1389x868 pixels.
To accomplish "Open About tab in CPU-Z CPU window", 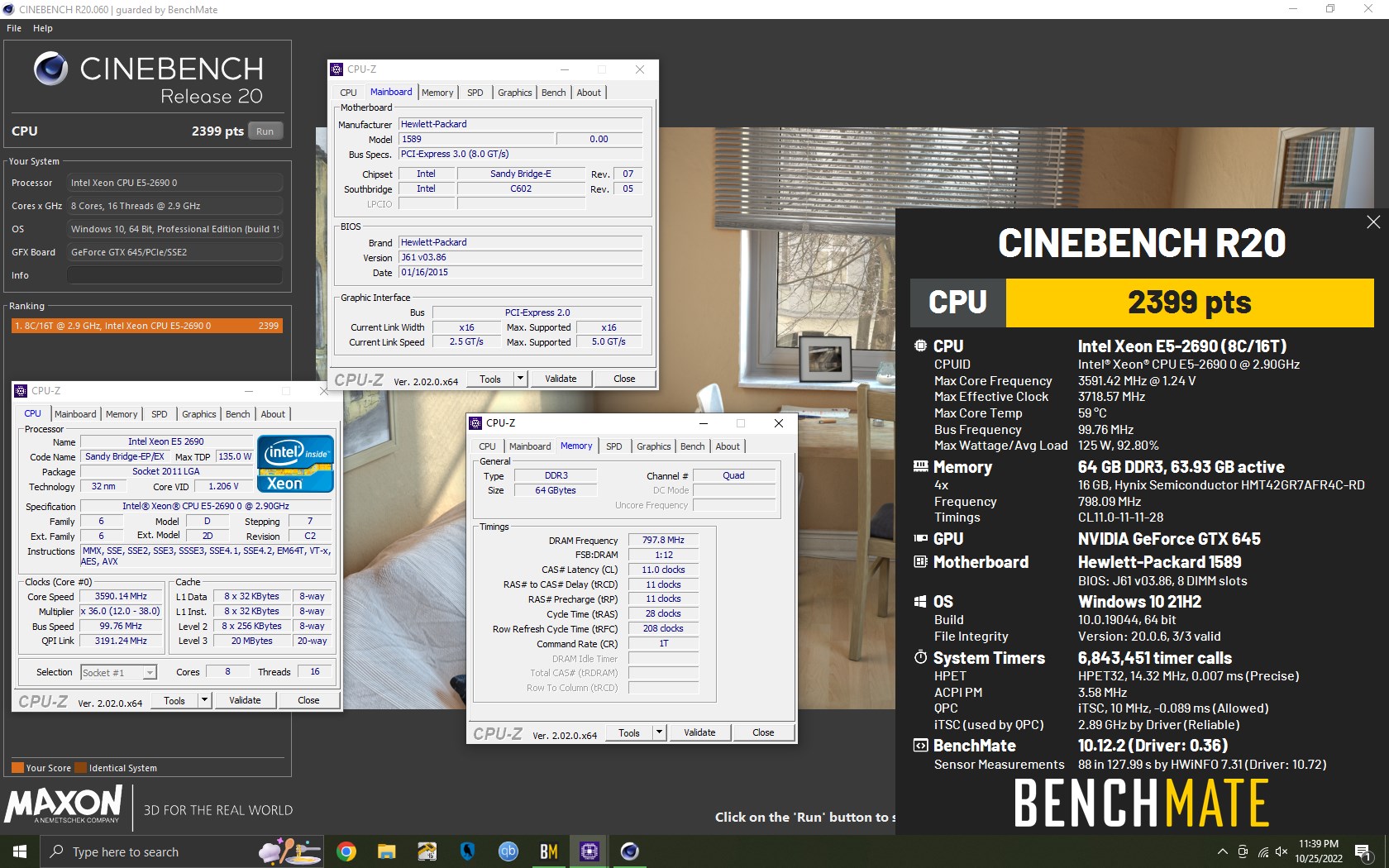I will (x=273, y=414).
